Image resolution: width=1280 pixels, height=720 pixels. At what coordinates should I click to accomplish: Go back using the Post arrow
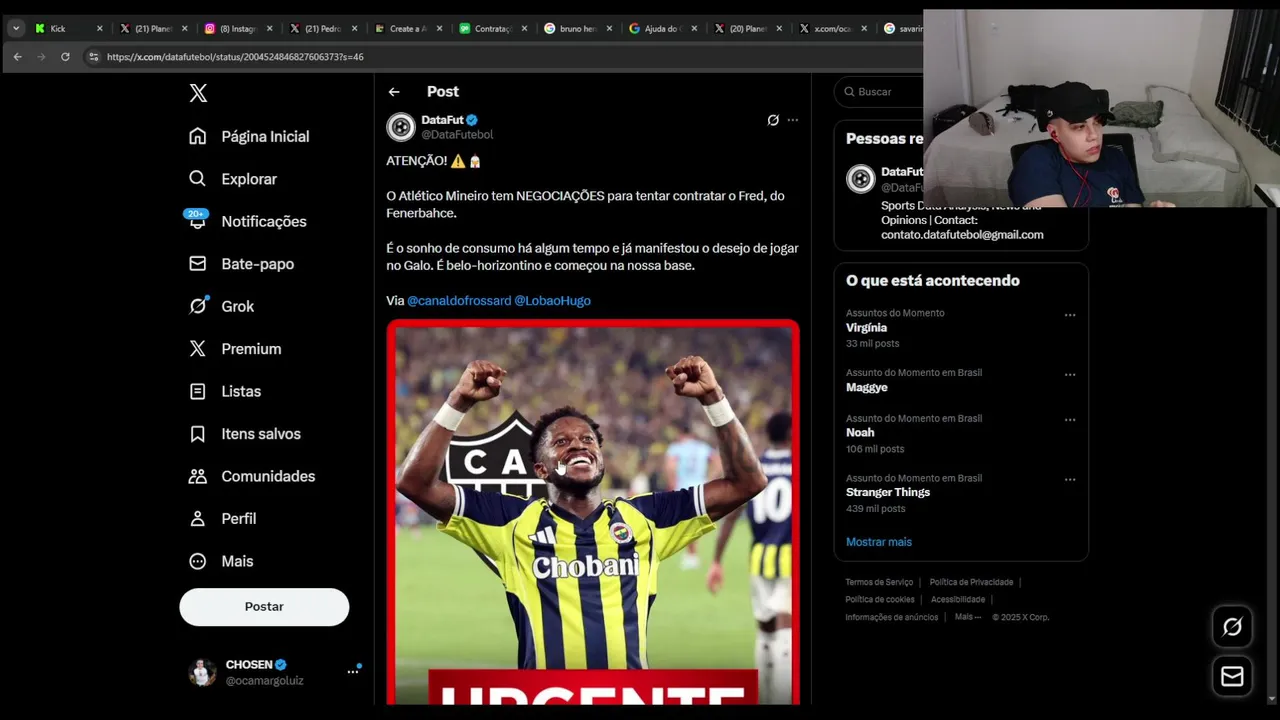tap(394, 92)
